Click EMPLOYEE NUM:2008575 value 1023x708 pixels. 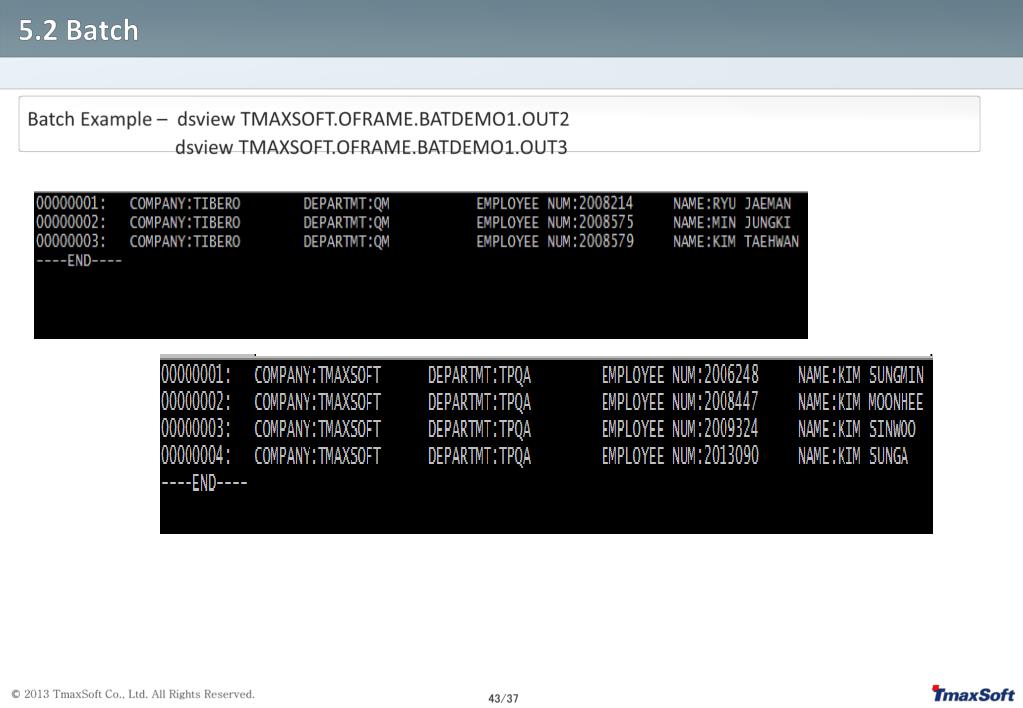tap(555, 223)
